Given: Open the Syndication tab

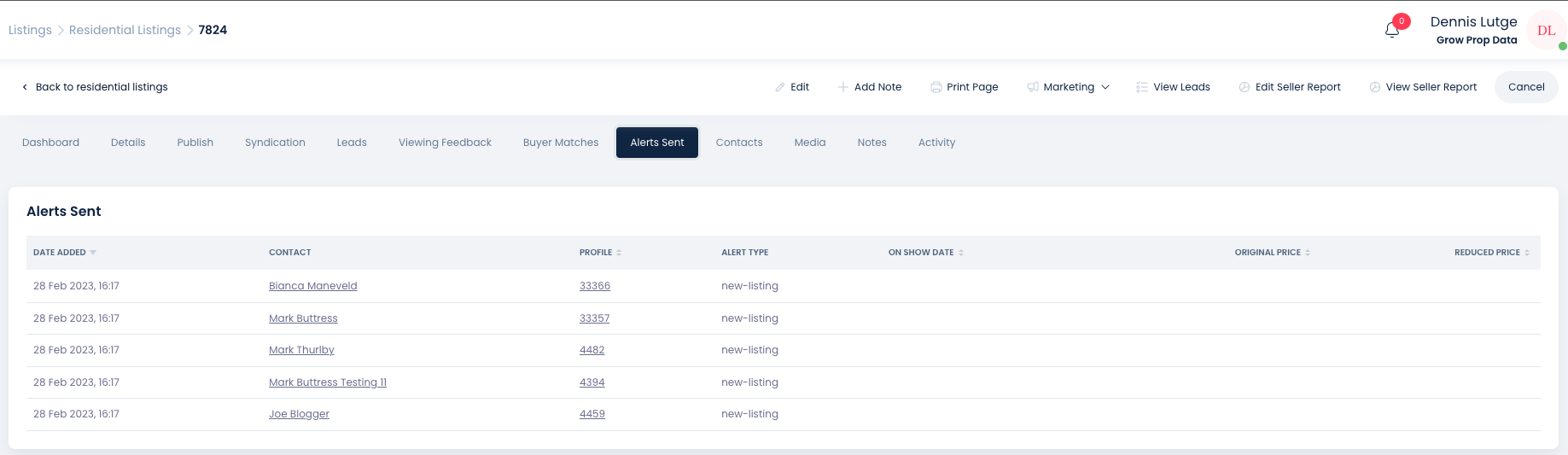Looking at the screenshot, I should tap(275, 143).
